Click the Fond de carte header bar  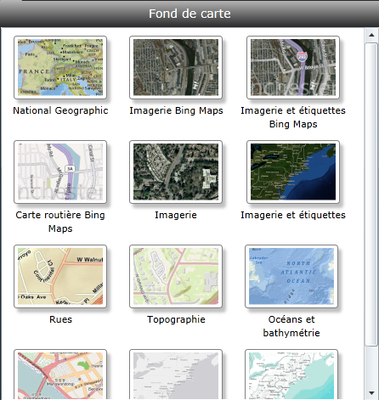pos(189,14)
